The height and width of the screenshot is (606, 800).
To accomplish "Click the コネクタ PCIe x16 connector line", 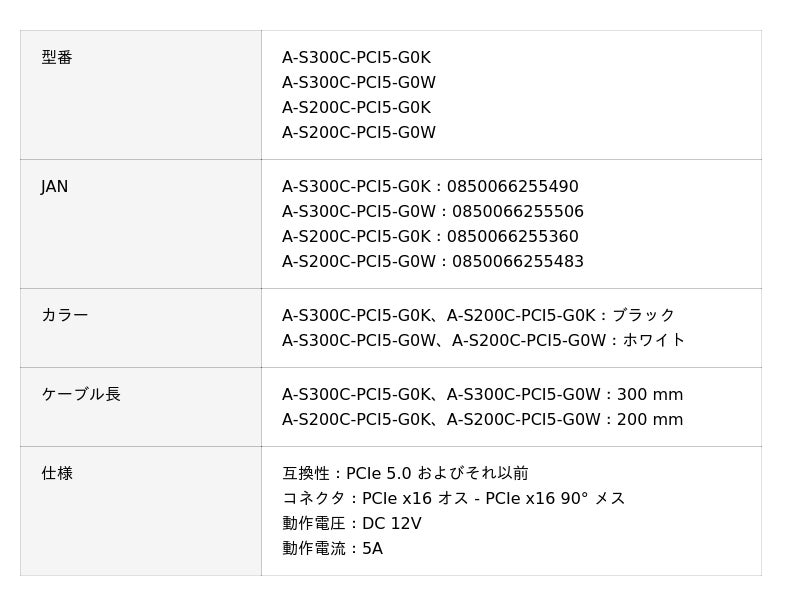I will (x=454, y=499).
